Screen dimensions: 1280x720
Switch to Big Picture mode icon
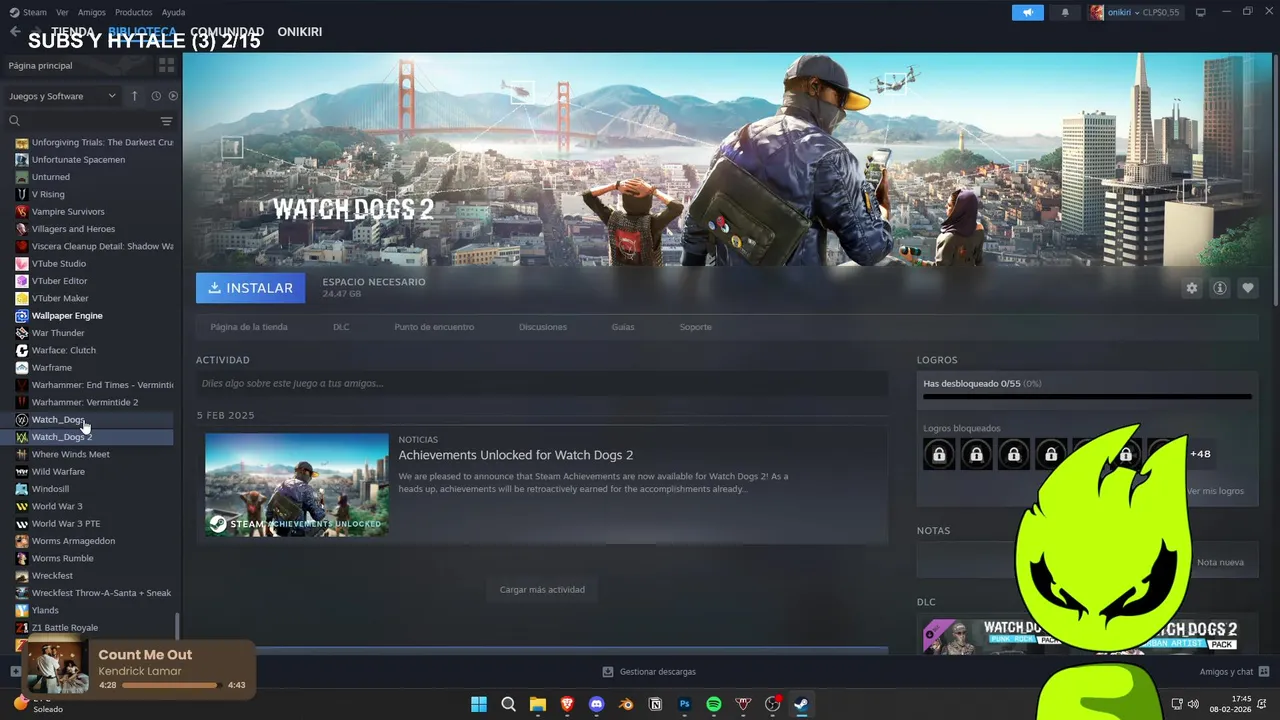pyautogui.click(x=1201, y=12)
